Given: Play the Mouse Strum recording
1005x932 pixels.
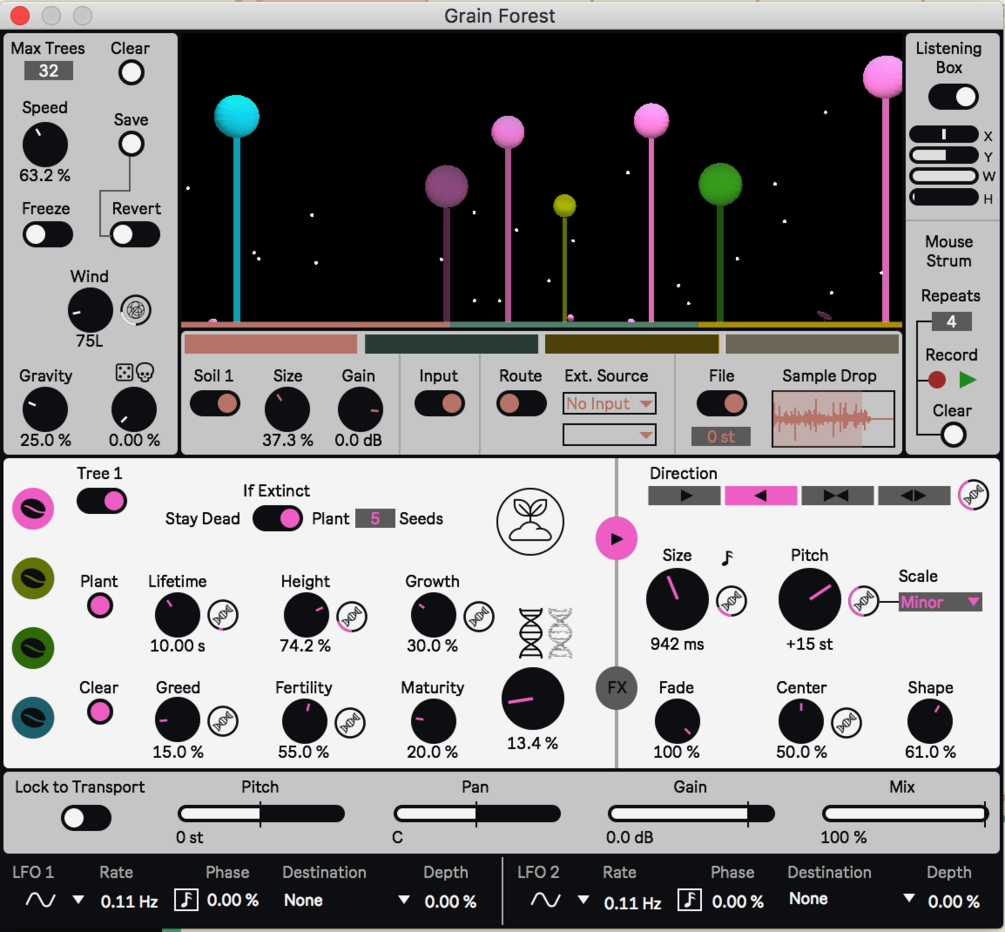Looking at the screenshot, I should coord(967,380).
